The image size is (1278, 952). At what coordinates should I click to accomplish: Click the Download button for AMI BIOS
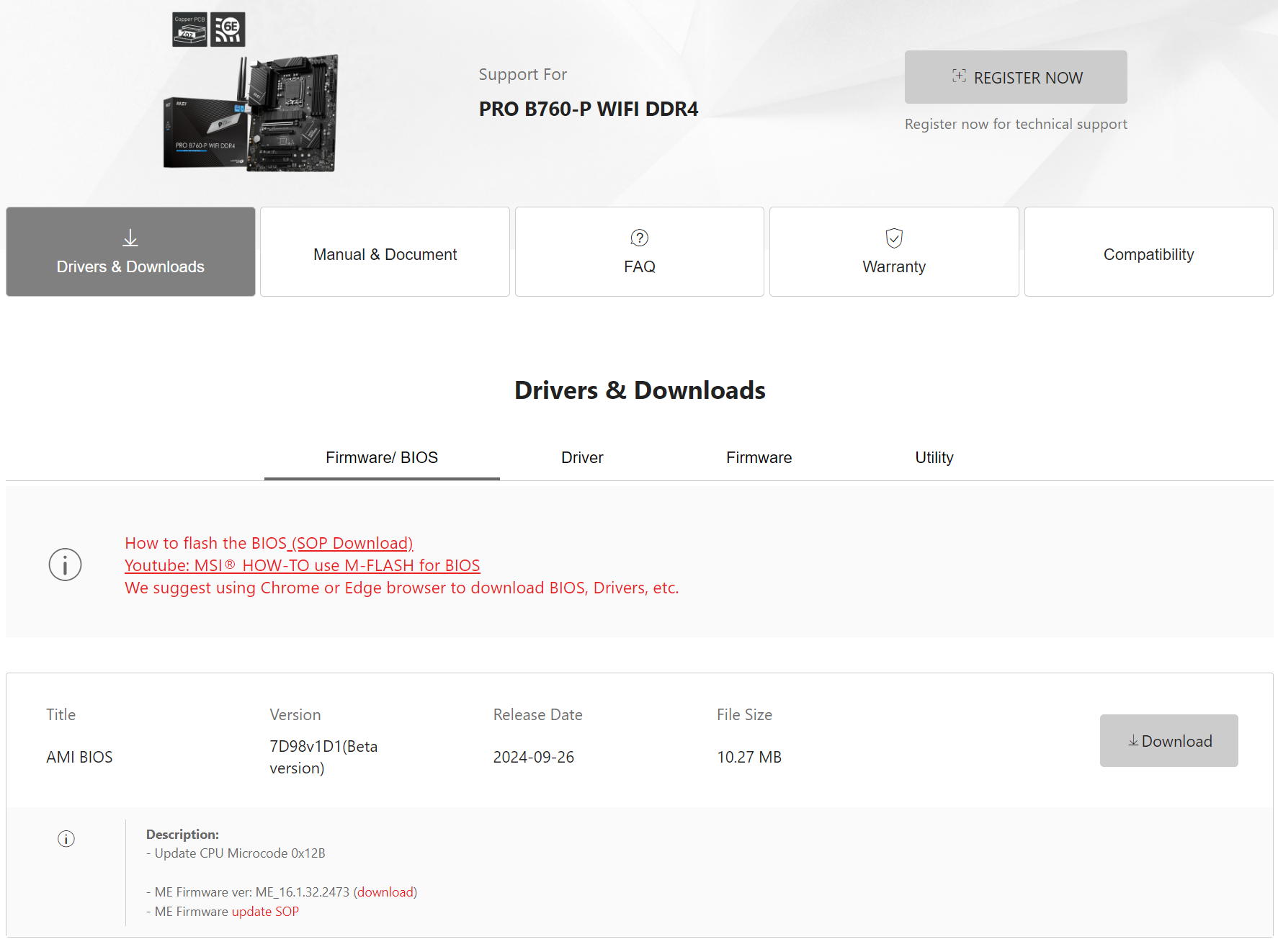tap(1168, 740)
